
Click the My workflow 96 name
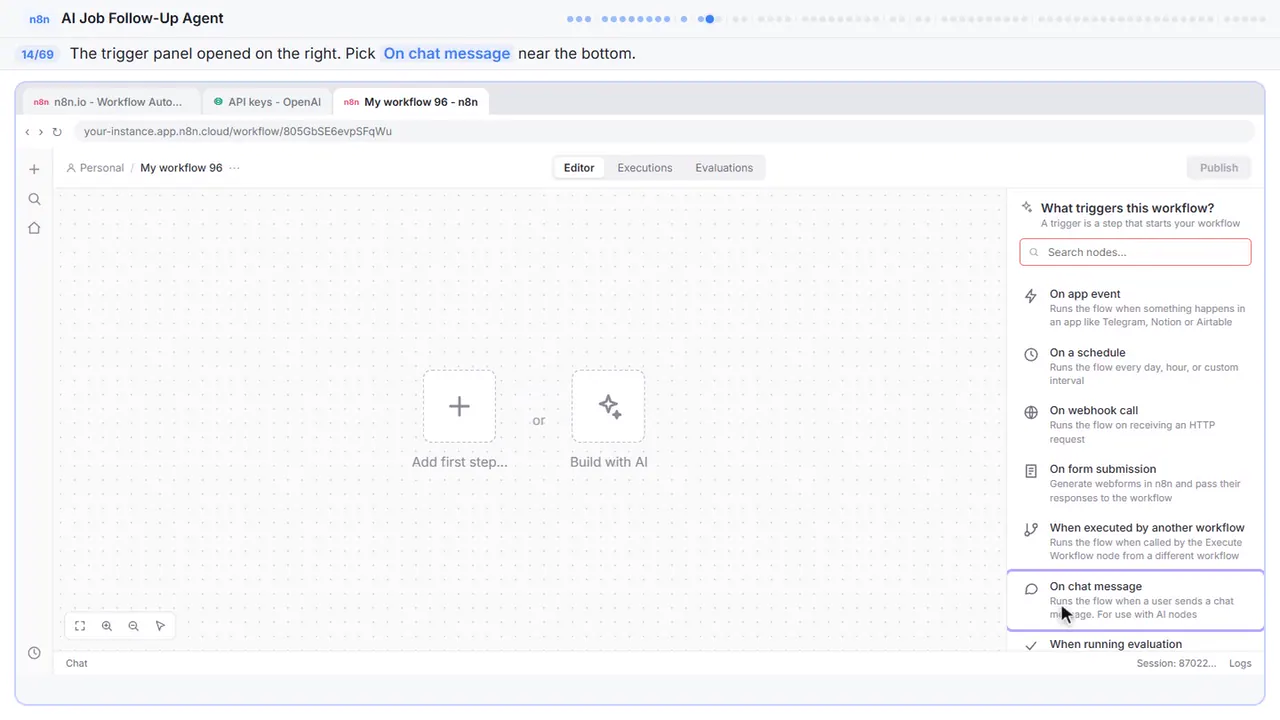coord(181,168)
